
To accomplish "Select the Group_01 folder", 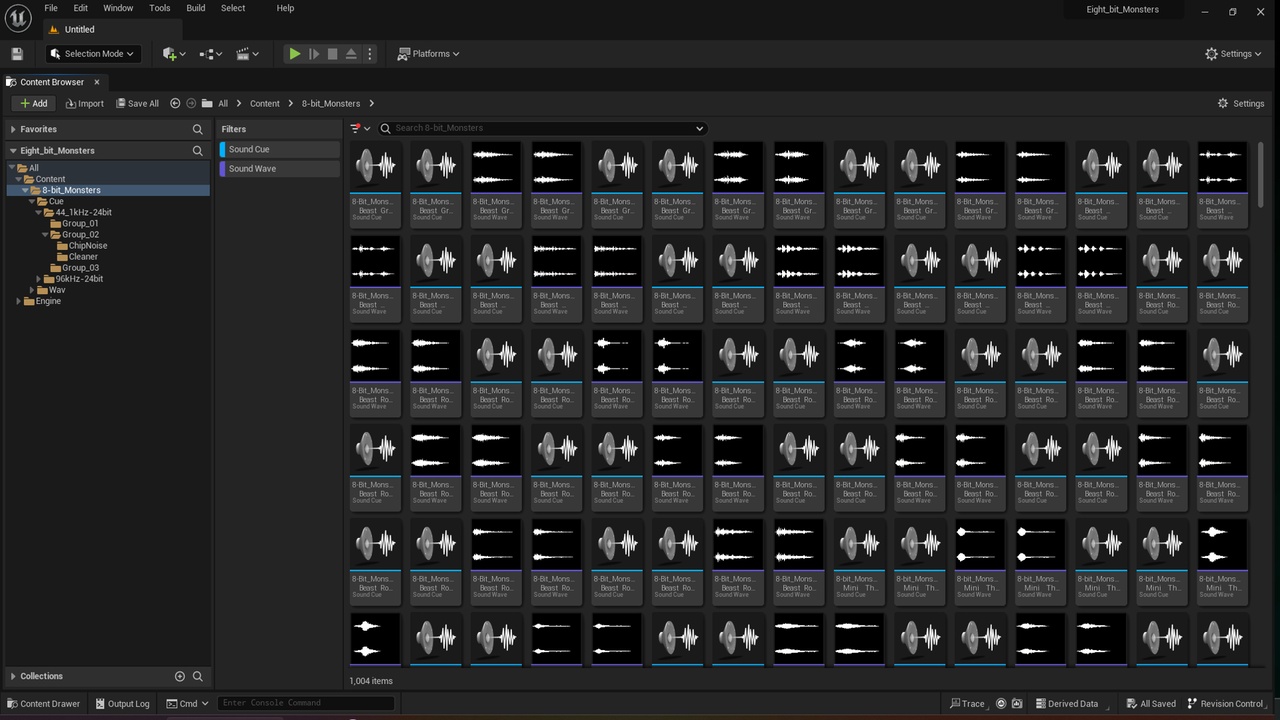I will pos(80,223).
